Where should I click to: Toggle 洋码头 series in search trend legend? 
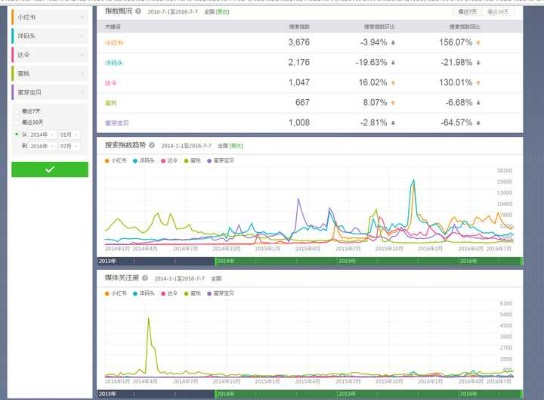[x=144, y=161]
